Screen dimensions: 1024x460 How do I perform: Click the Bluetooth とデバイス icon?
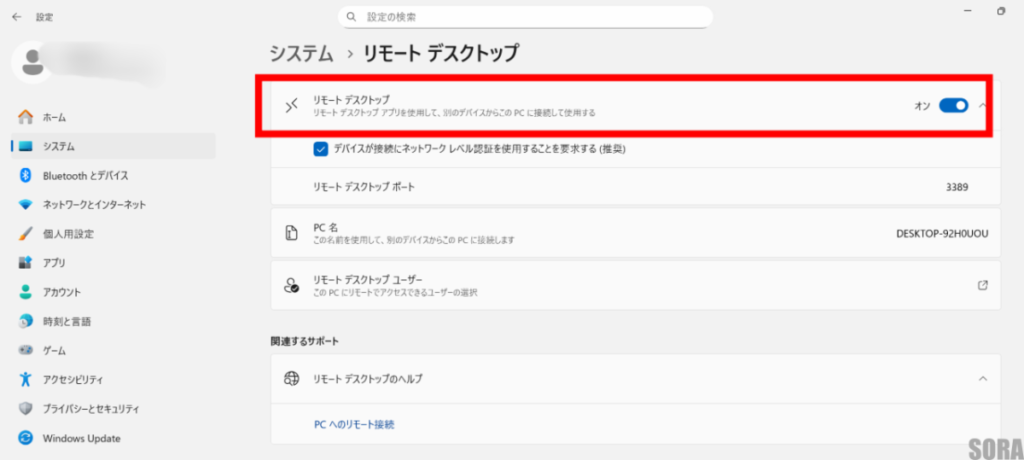26,176
